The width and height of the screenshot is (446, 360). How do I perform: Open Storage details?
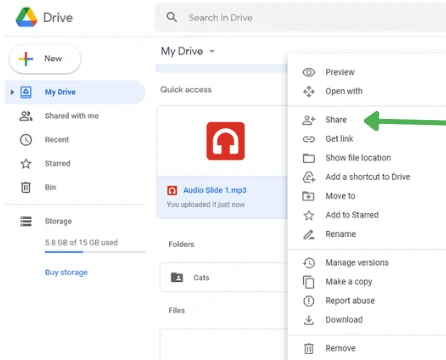click(x=58, y=221)
